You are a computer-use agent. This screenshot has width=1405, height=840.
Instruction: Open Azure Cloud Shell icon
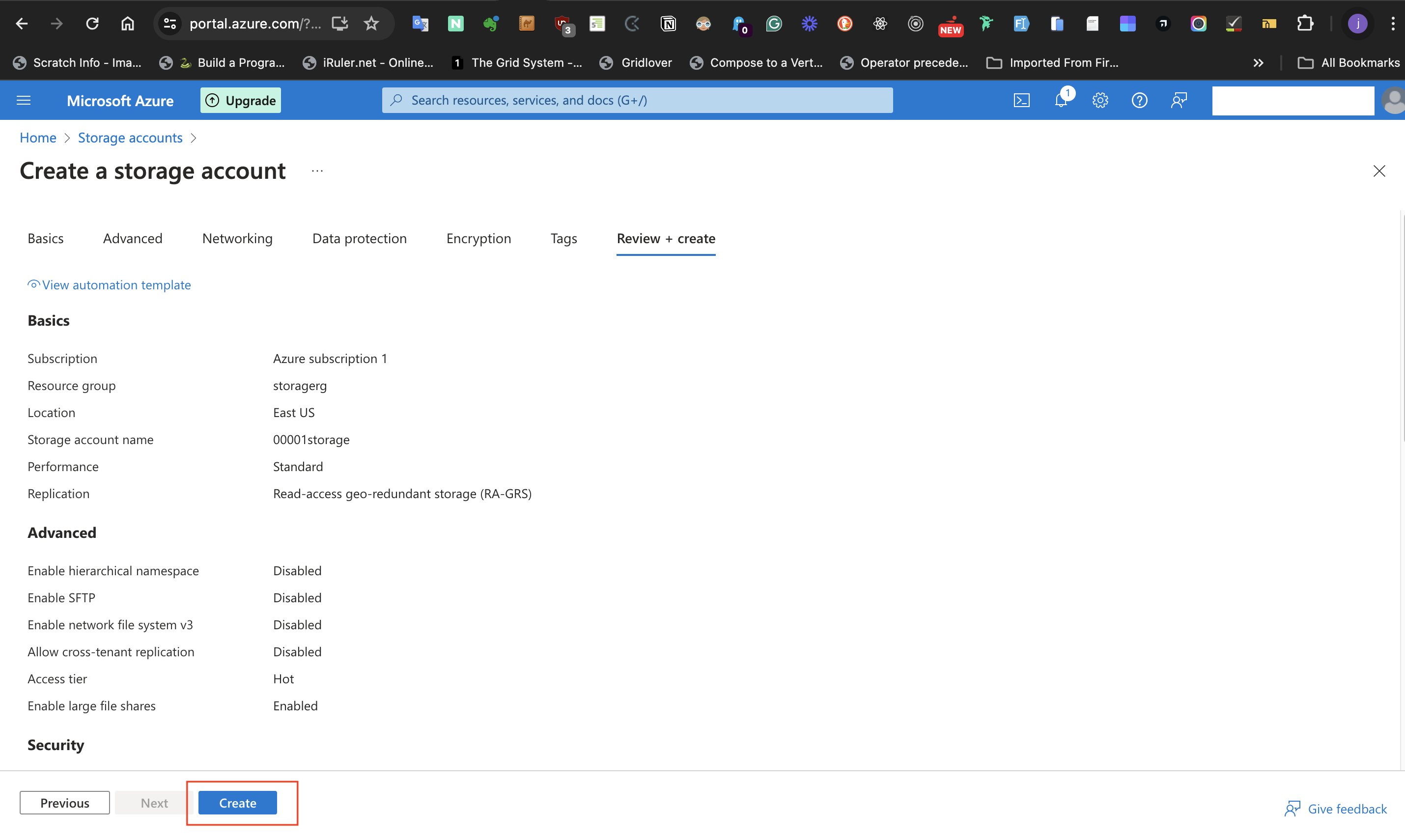coord(1021,100)
